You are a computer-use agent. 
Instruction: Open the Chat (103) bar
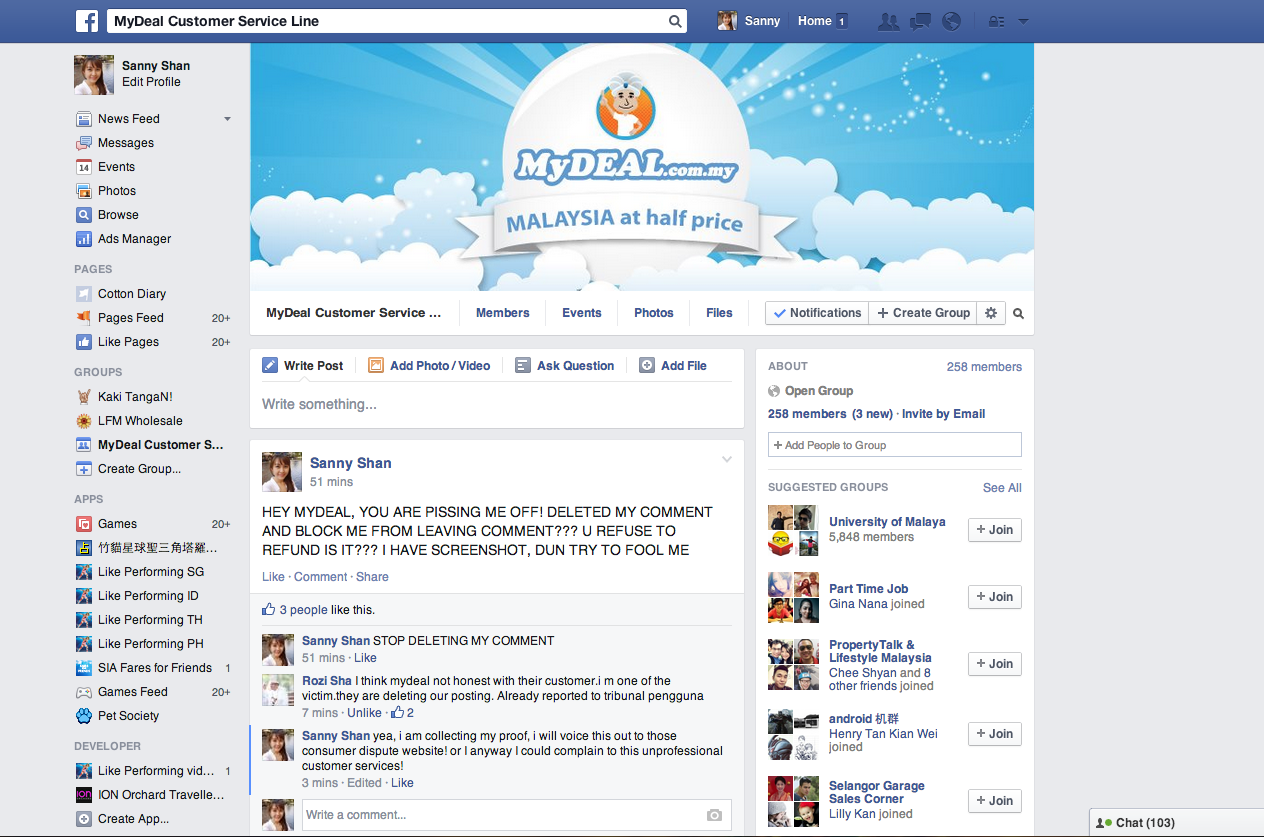1177,823
